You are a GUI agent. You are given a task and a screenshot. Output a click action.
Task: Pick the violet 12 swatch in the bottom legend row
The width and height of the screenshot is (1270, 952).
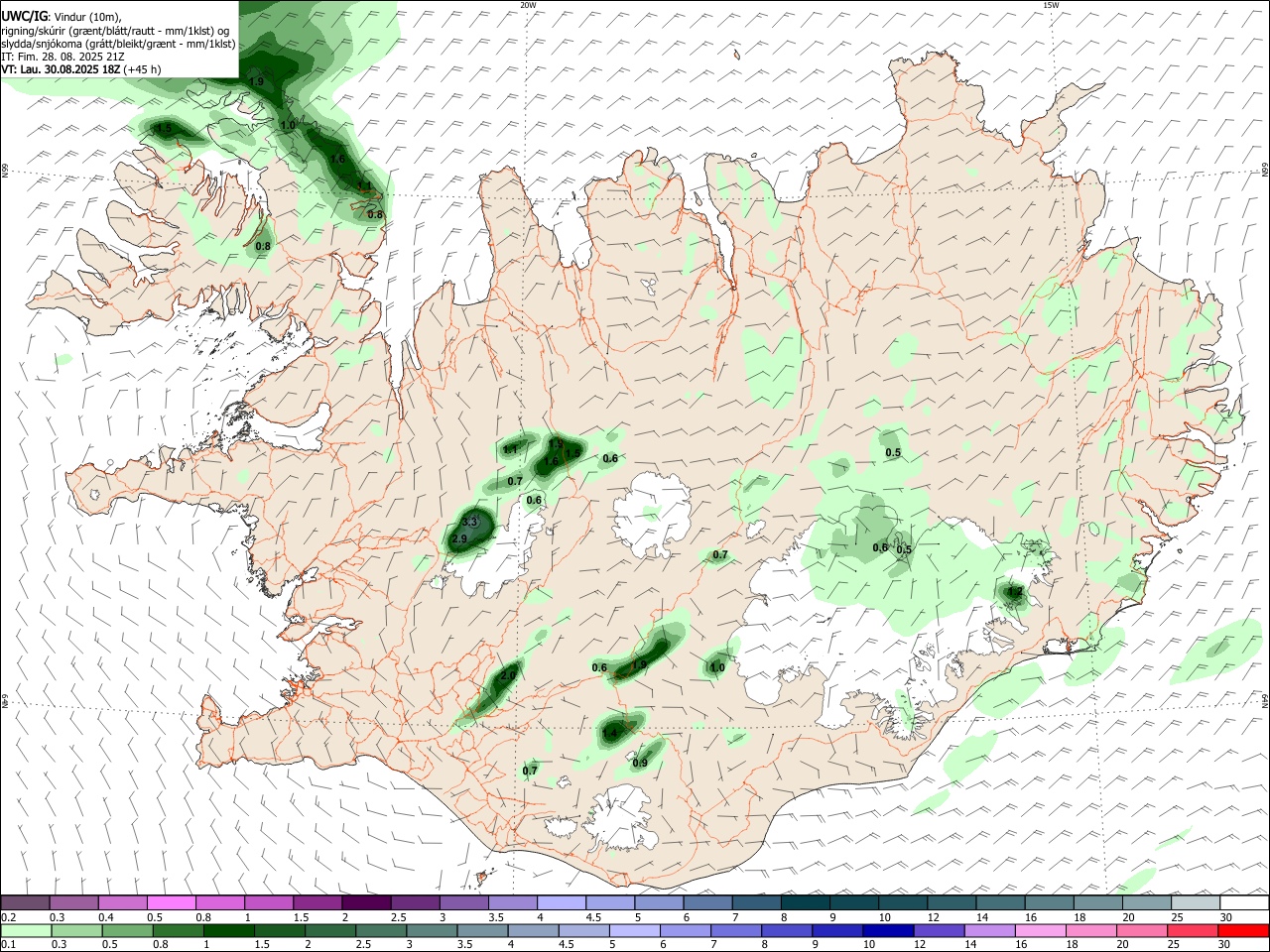[x=939, y=930]
